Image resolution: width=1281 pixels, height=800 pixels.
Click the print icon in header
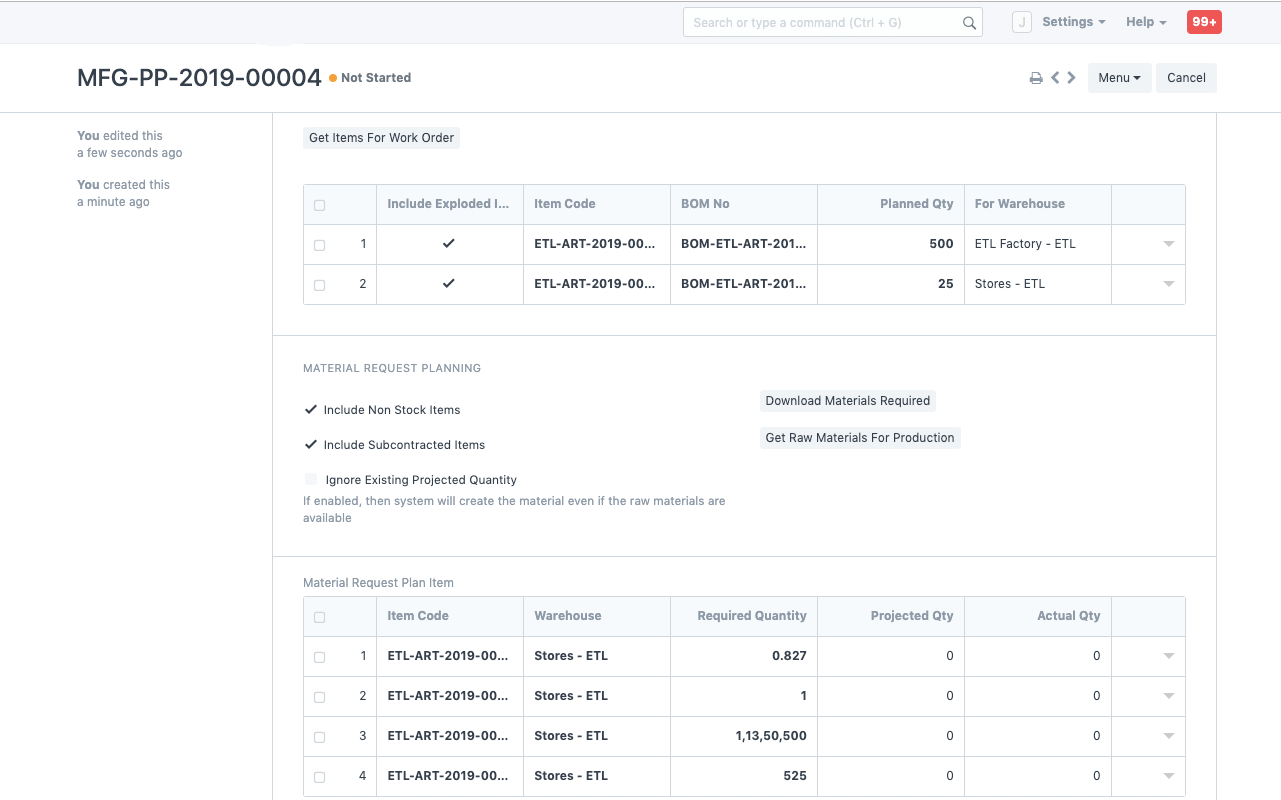(1036, 78)
